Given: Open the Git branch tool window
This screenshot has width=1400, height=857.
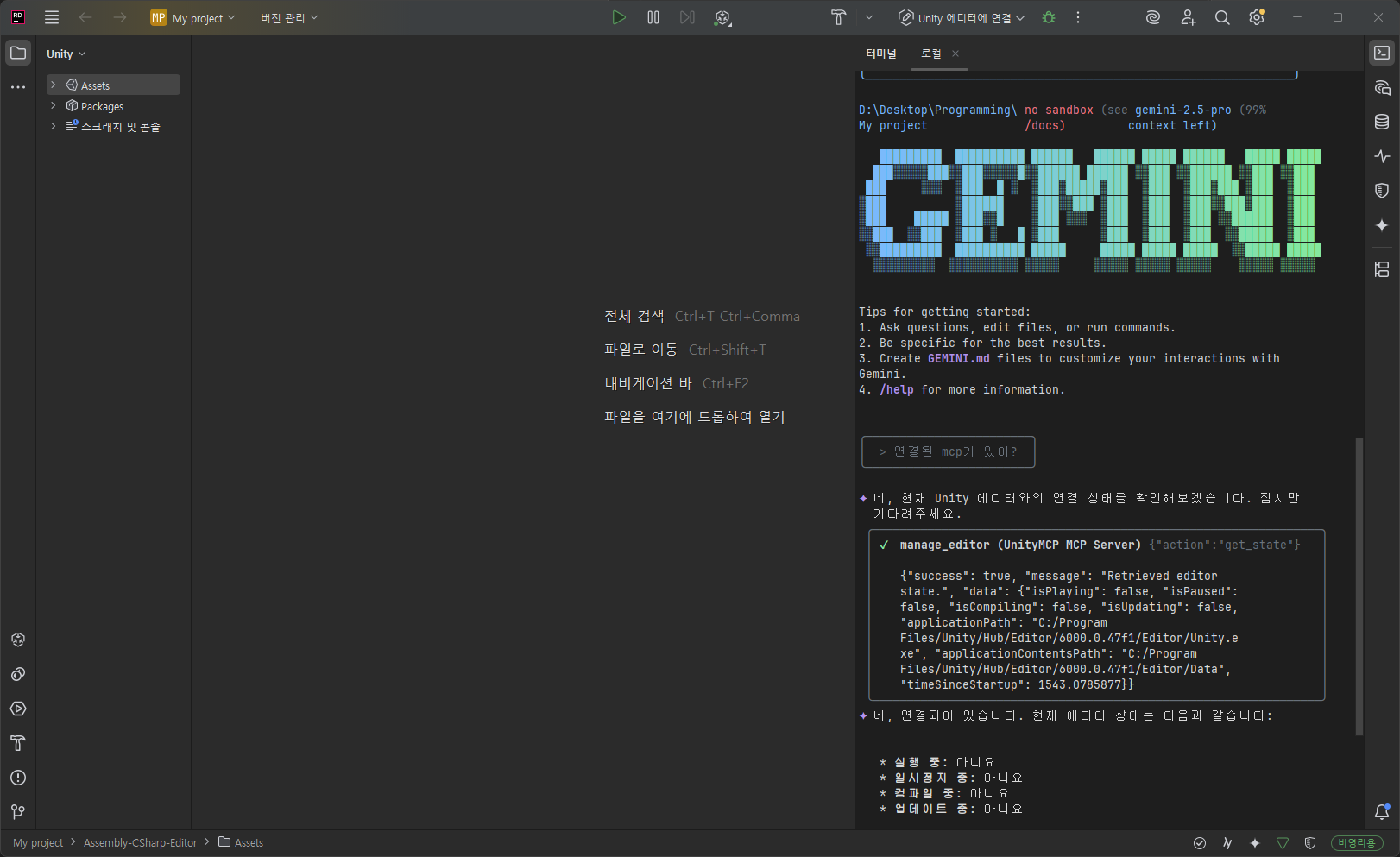Looking at the screenshot, I should pos(18,812).
